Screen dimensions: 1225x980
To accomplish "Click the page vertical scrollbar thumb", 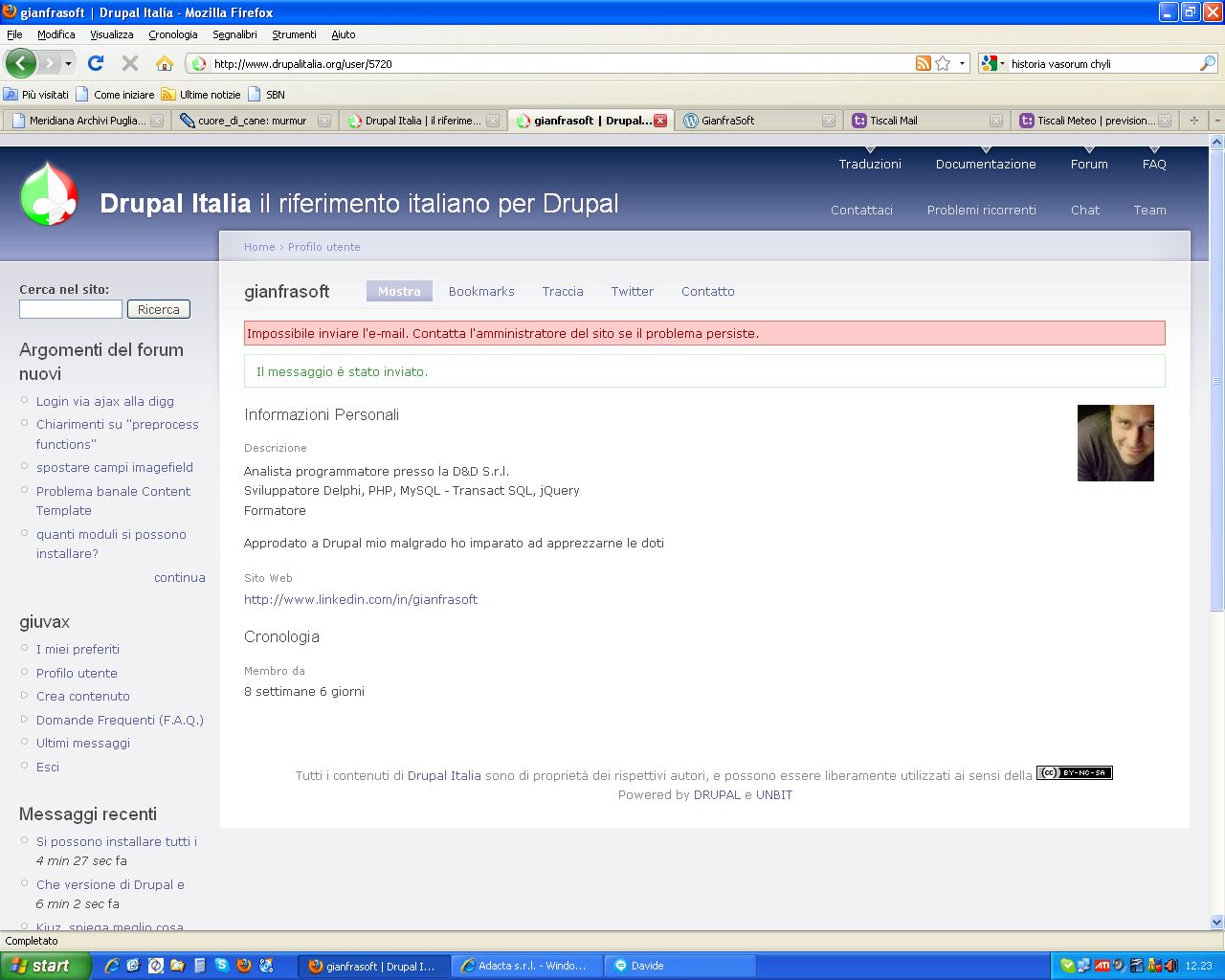I will (x=1217, y=381).
